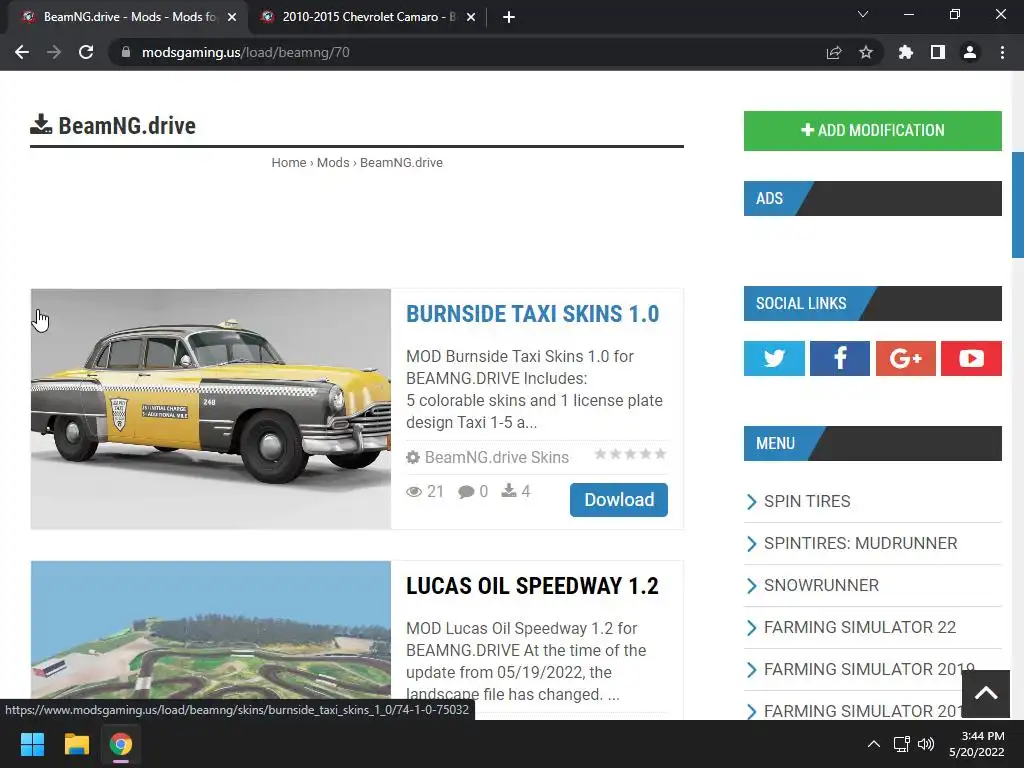The height and width of the screenshot is (768, 1024).
Task: Click the comments count on Burnside Taxi
Action: 473,491
